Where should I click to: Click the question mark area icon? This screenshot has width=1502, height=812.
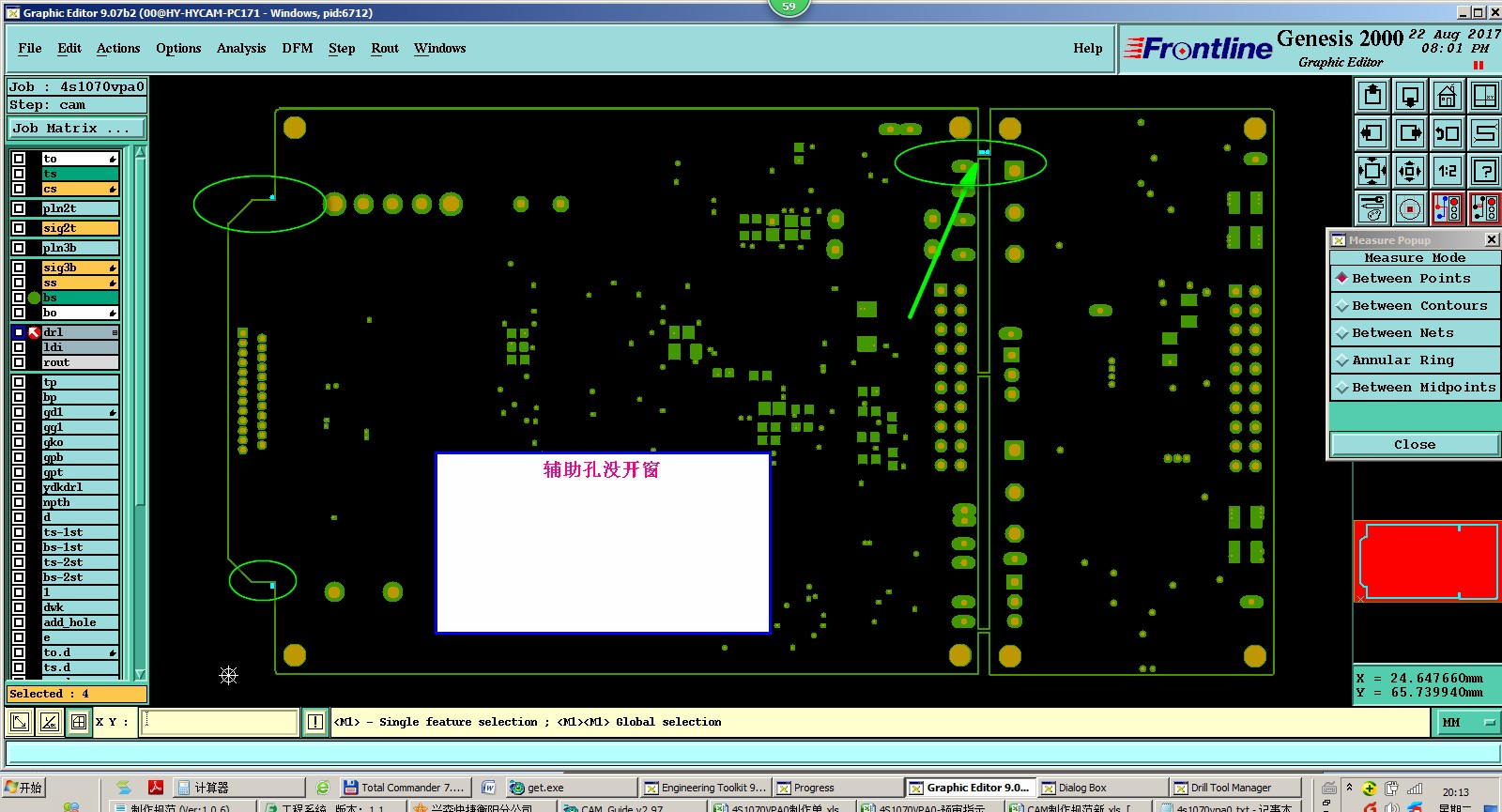tap(1484, 171)
